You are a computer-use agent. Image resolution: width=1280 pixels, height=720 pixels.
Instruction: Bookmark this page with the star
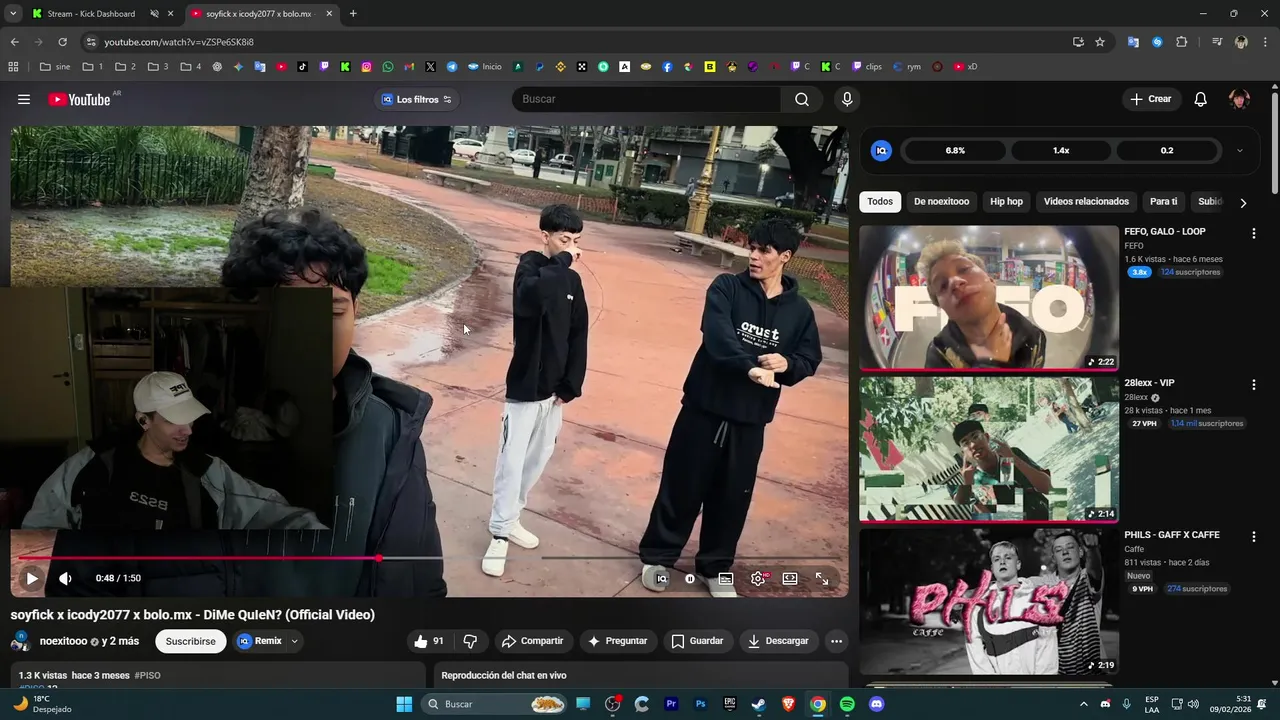1100,42
